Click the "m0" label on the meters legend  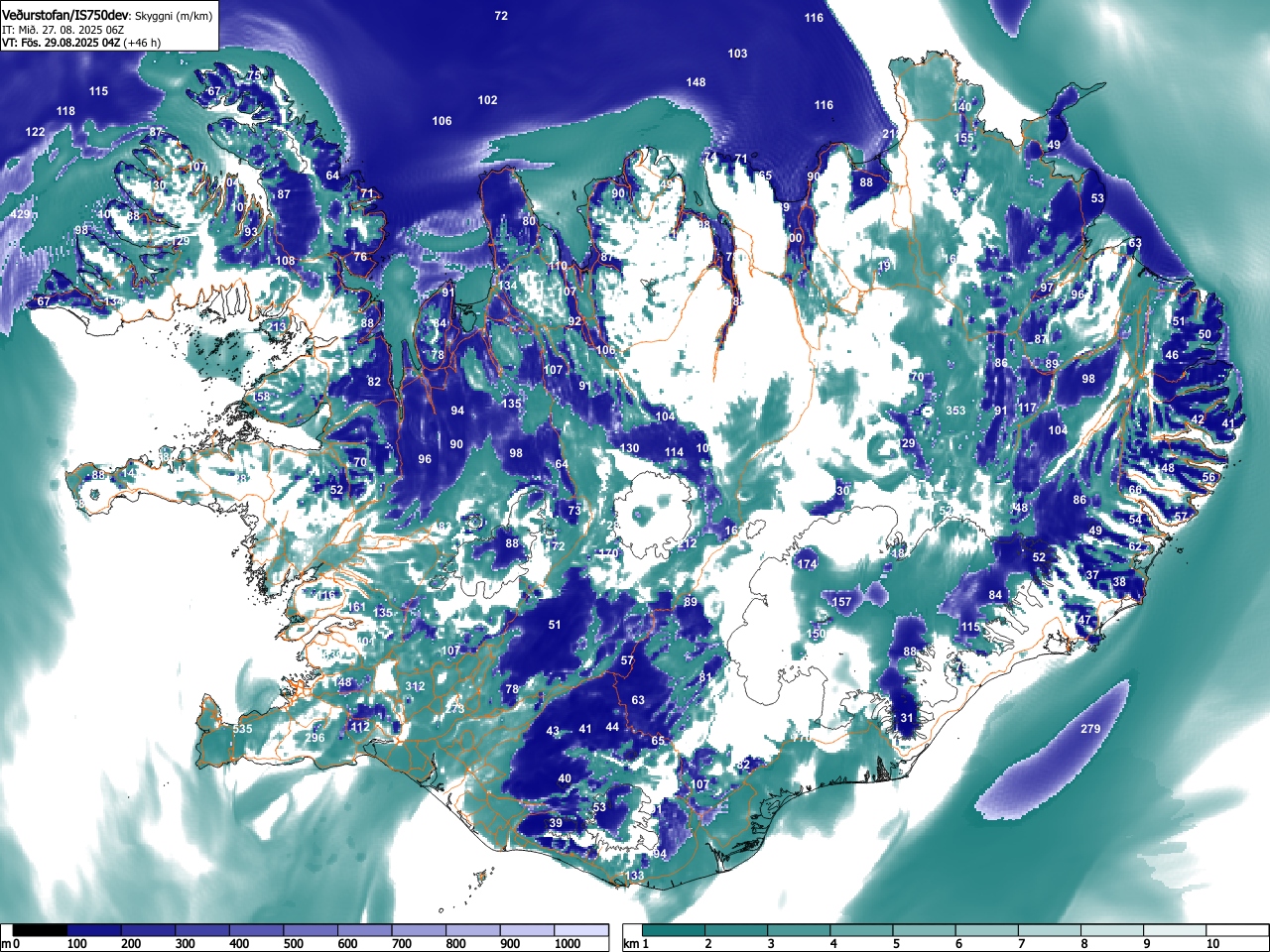[11, 944]
